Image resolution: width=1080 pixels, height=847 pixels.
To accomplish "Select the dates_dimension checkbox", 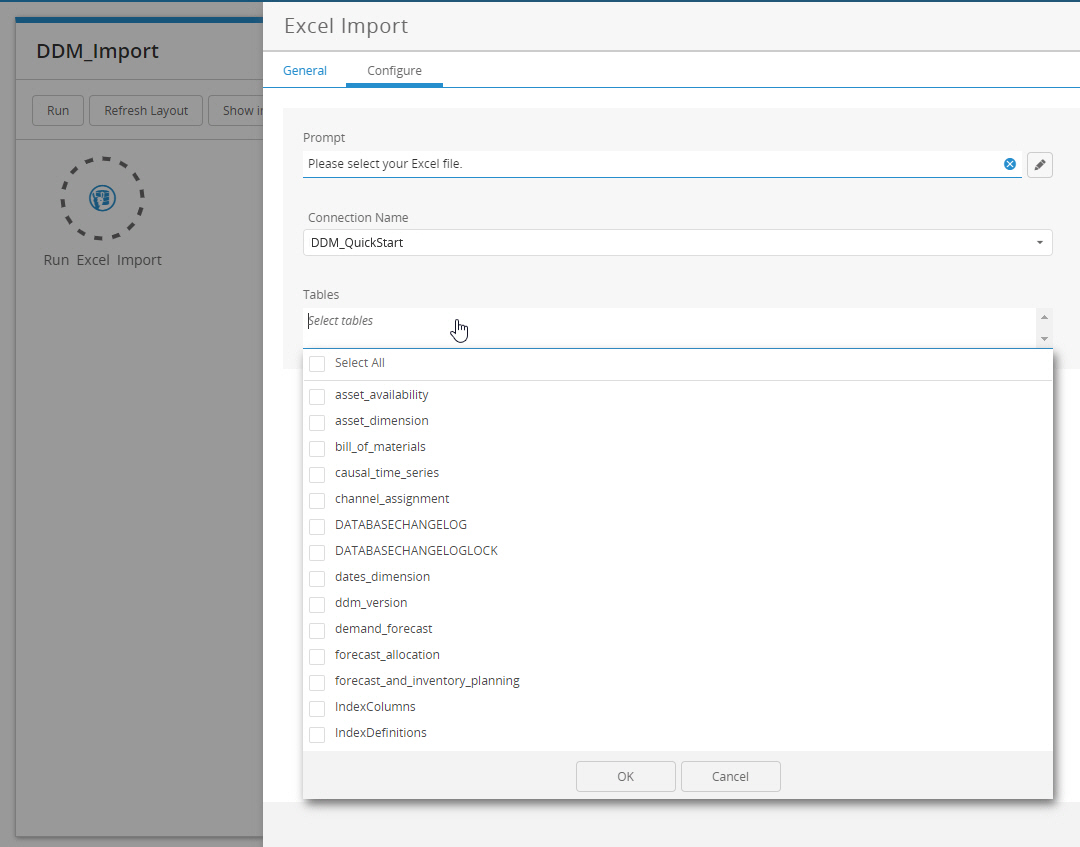I will click(317, 578).
